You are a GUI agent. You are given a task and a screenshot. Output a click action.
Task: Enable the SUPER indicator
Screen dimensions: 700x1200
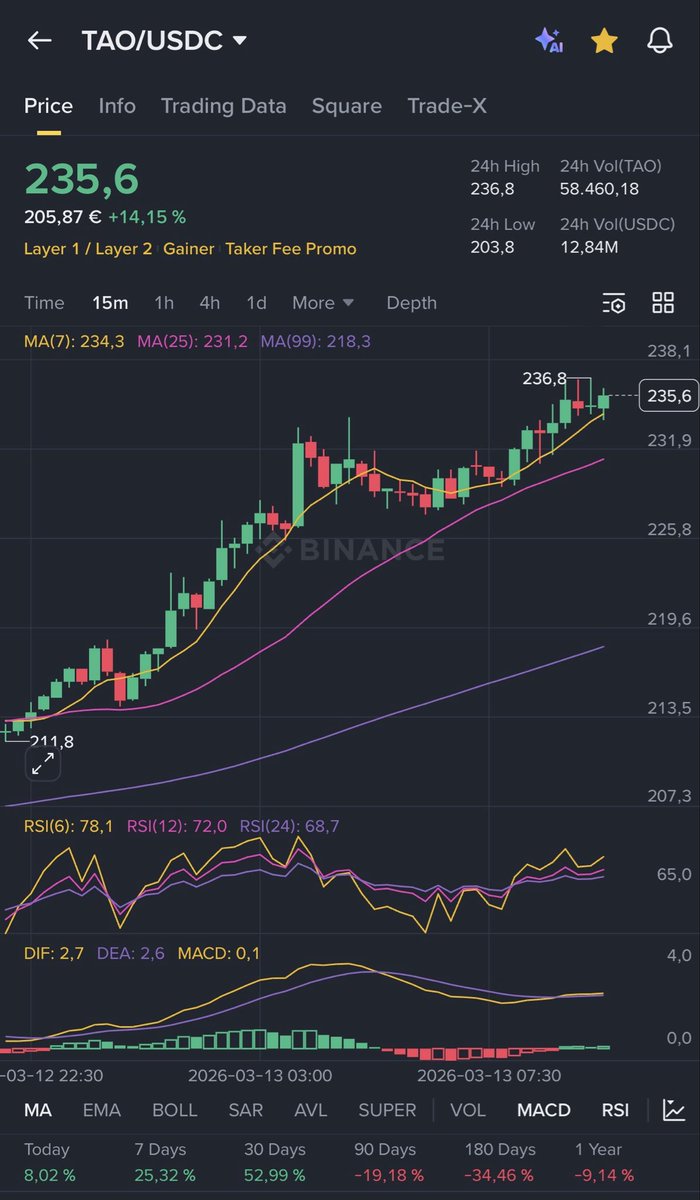pyautogui.click(x=387, y=1110)
